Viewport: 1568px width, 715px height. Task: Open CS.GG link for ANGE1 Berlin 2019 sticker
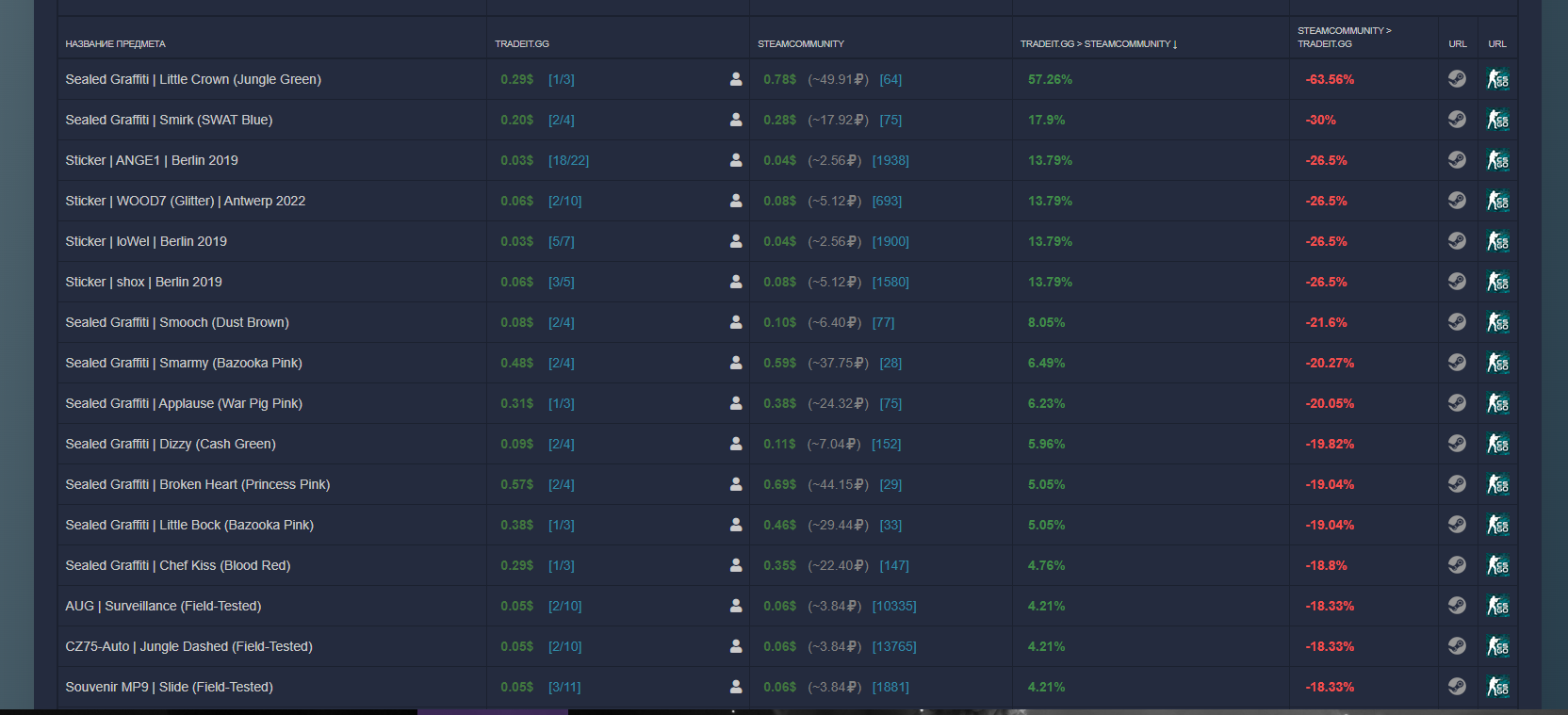[1497, 160]
